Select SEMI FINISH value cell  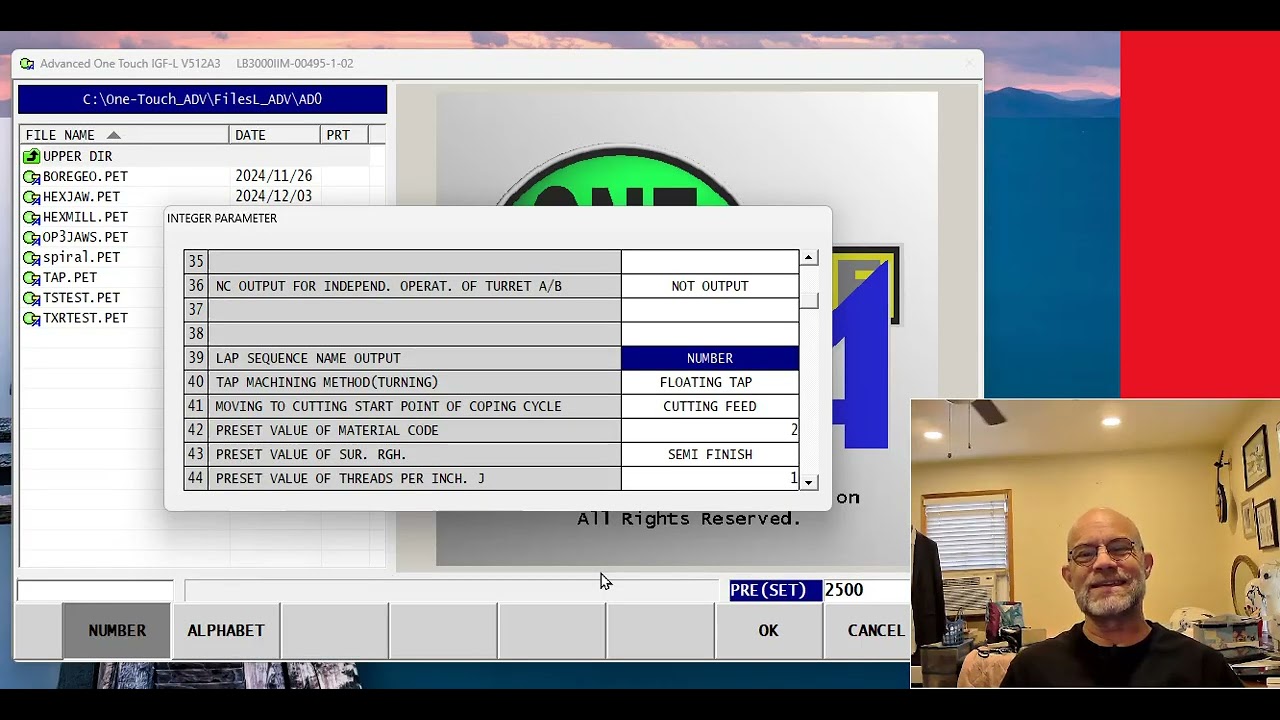click(x=710, y=454)
